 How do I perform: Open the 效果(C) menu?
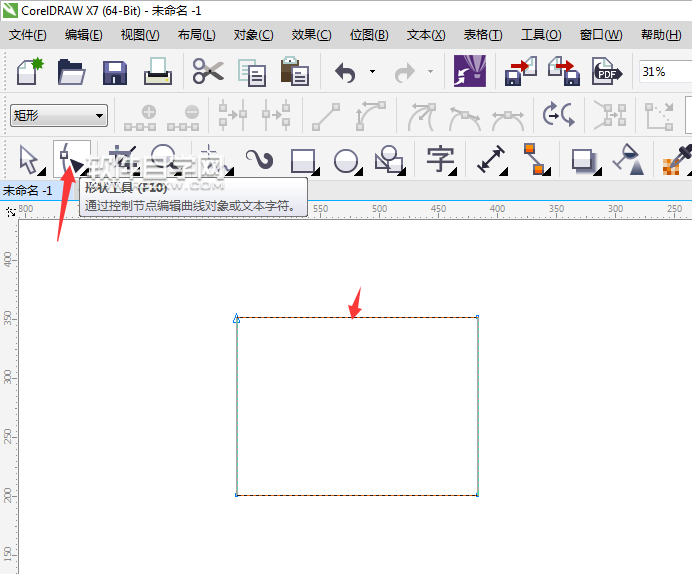point(311,35)
